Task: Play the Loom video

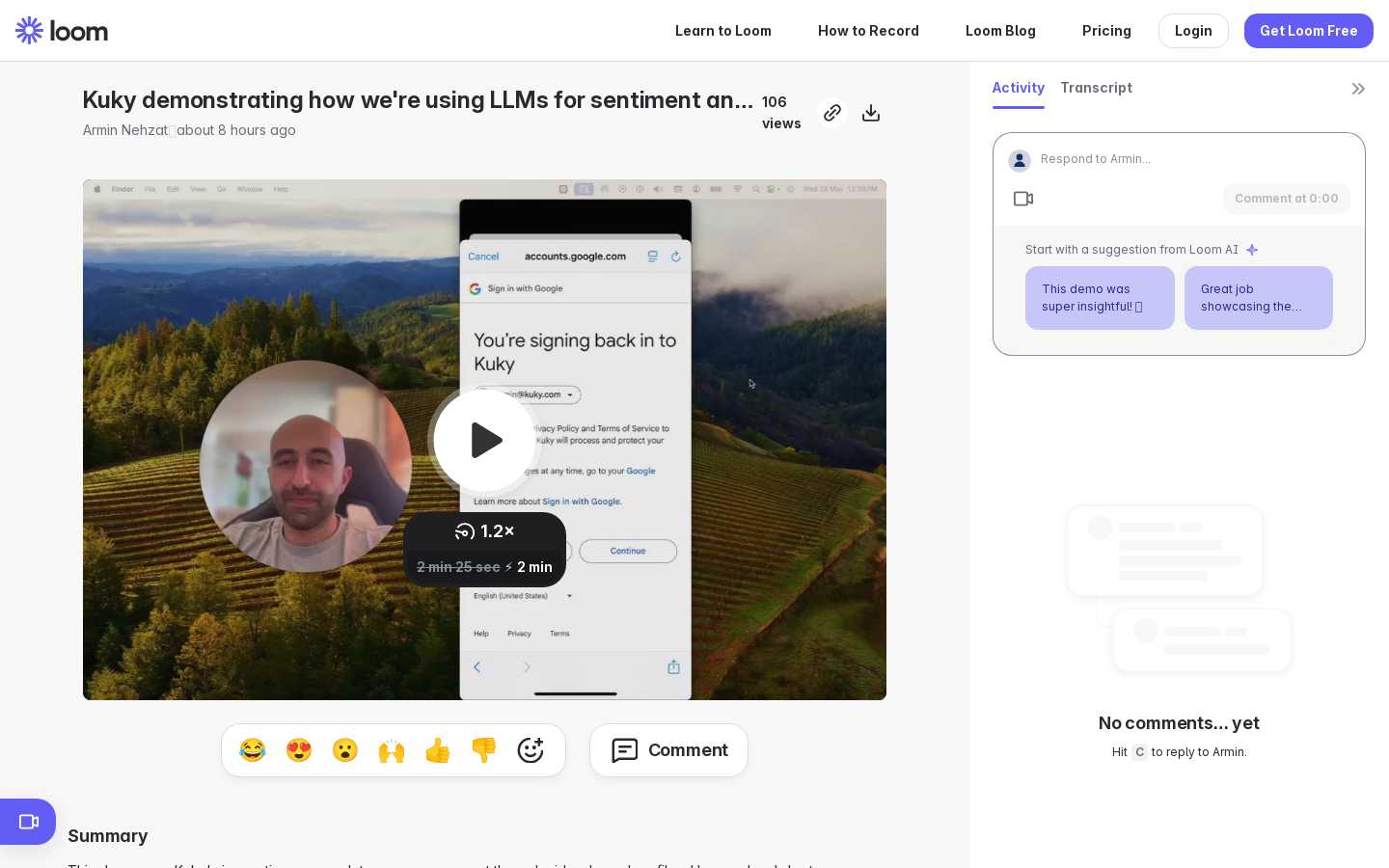Action: pos(484,440)
